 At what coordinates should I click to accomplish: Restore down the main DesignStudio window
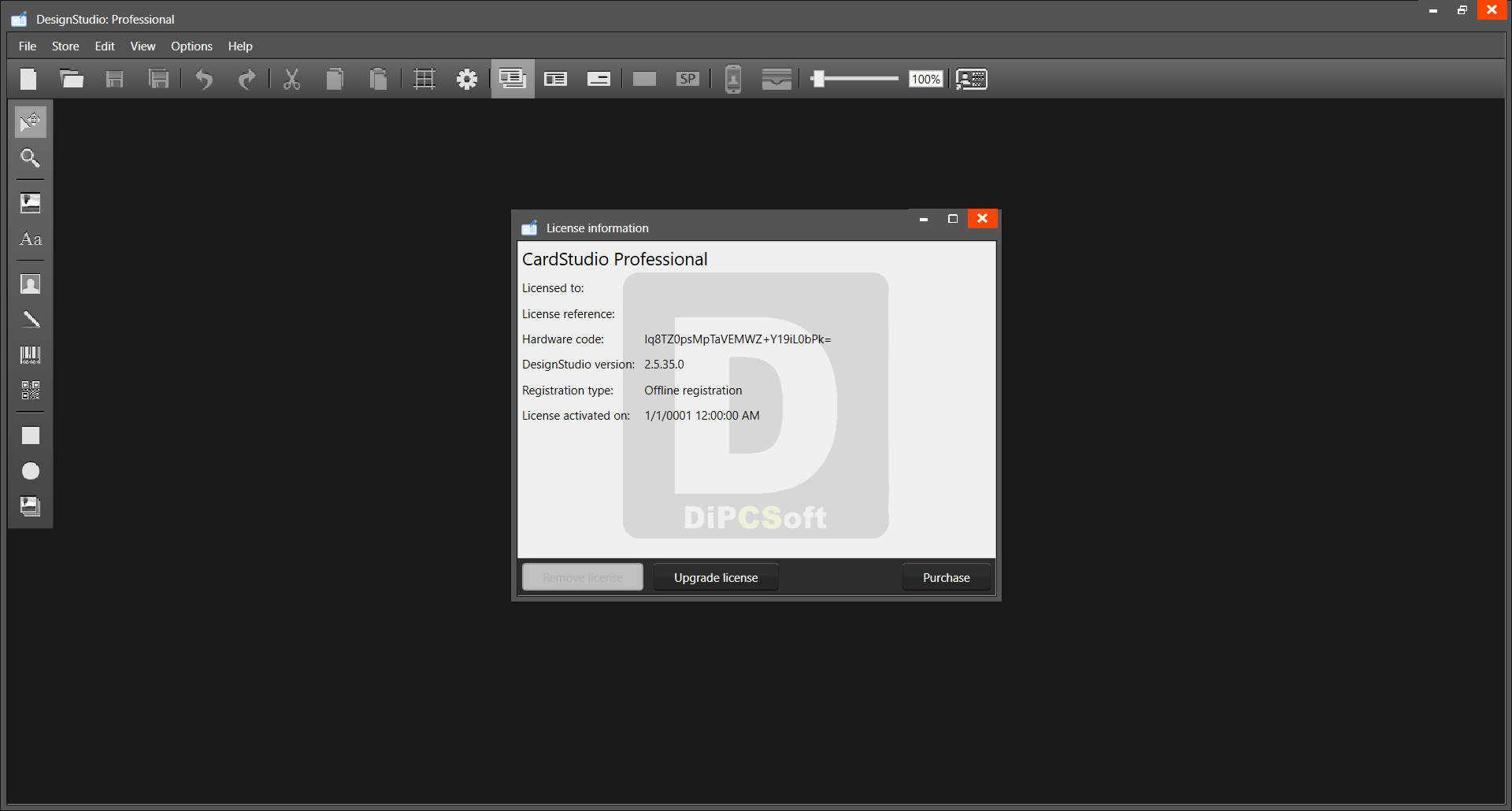click(x=1462, y=10)
